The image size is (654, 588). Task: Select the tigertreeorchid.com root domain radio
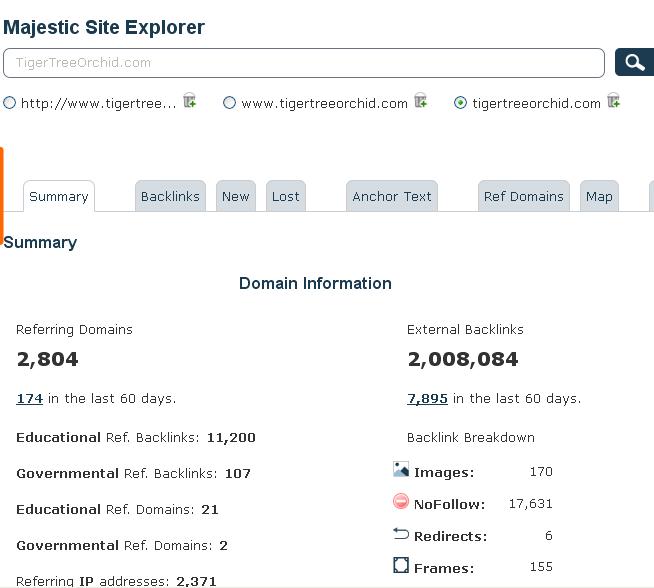[x=460, y=103]
